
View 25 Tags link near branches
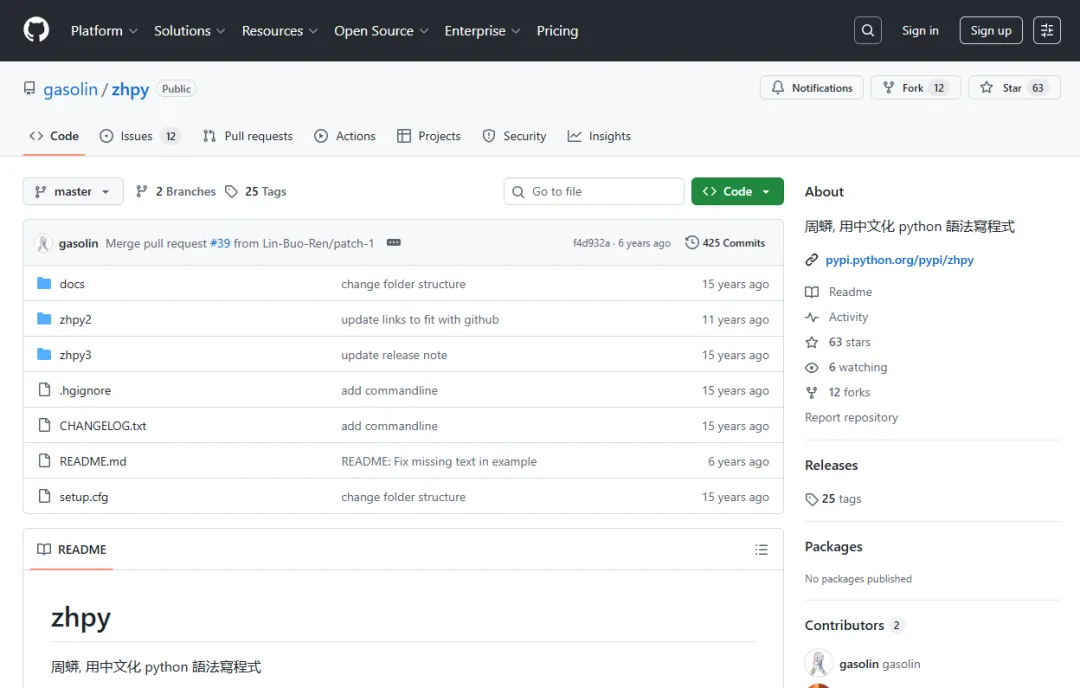[x=256, y=191]
